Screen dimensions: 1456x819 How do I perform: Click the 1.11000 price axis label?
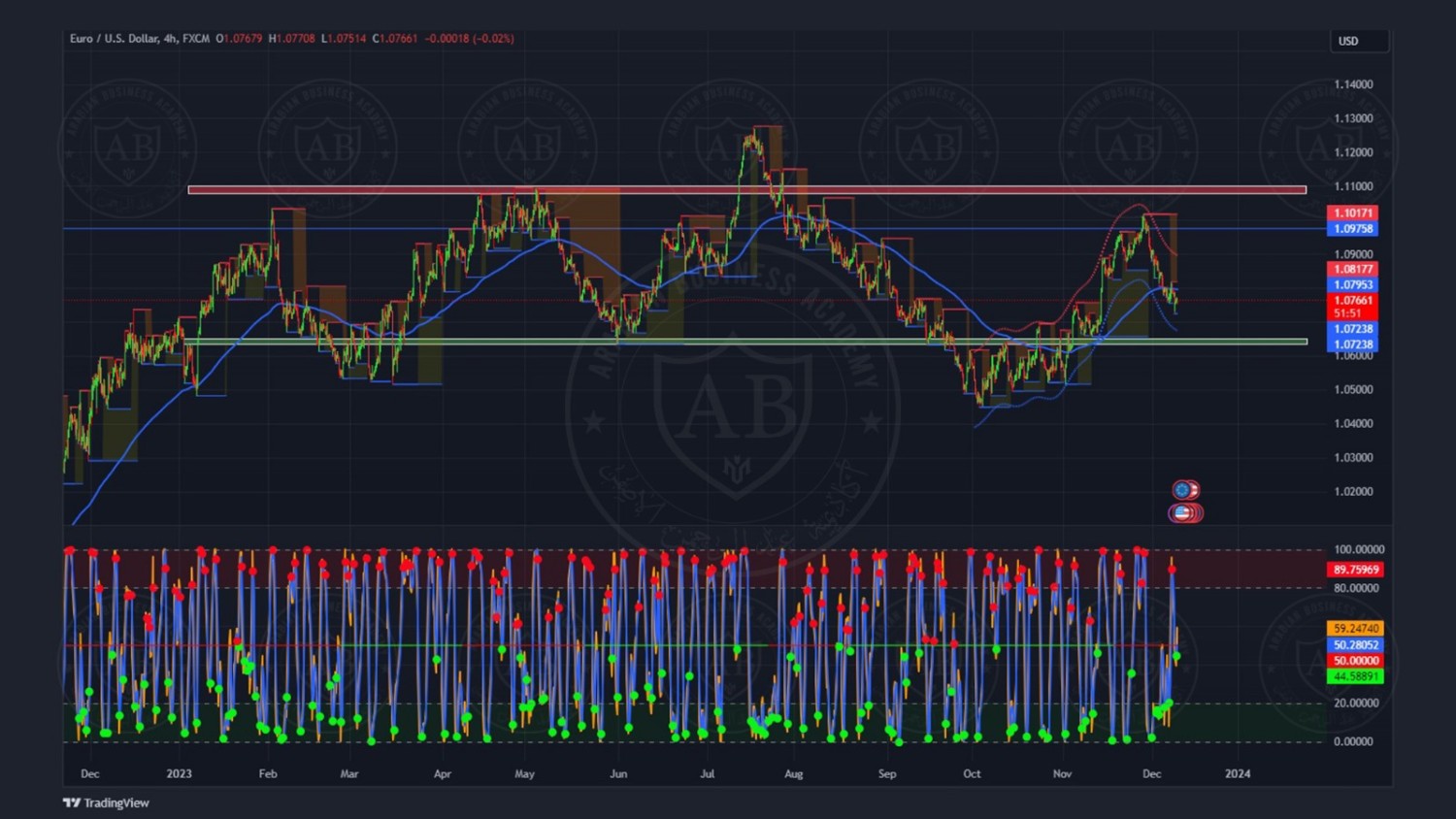coord(1353,186)
